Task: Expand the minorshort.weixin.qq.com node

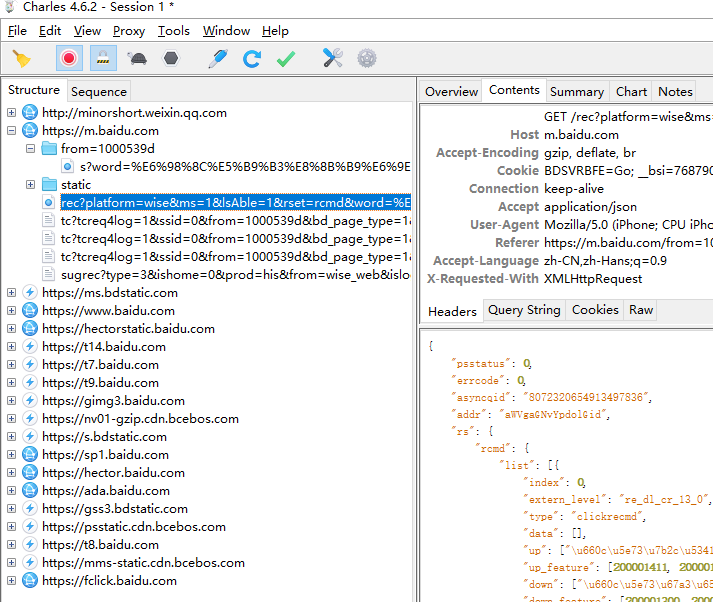Action: point(12,112)
